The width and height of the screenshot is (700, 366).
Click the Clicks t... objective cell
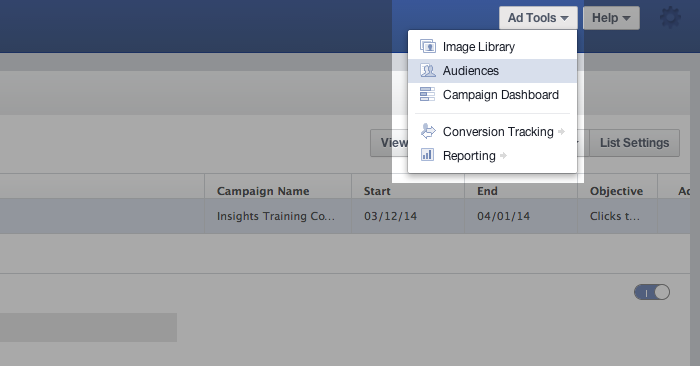click(617, 216)
